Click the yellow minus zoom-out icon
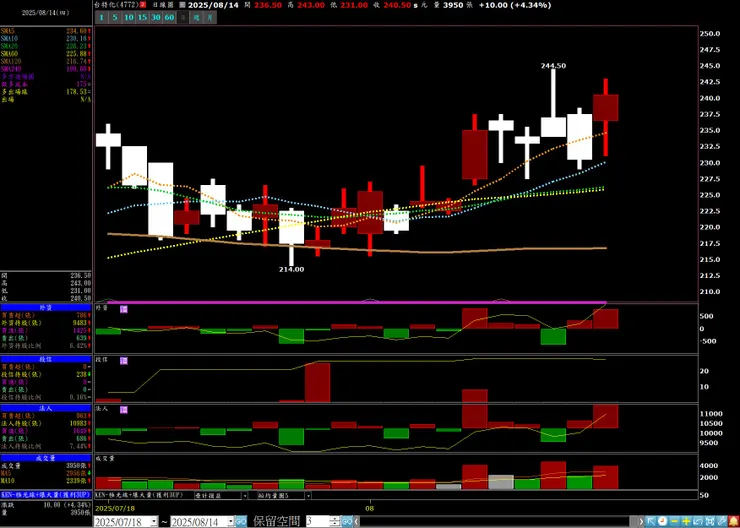This screenshot has width=740, height=528. [x=674, y=521]
